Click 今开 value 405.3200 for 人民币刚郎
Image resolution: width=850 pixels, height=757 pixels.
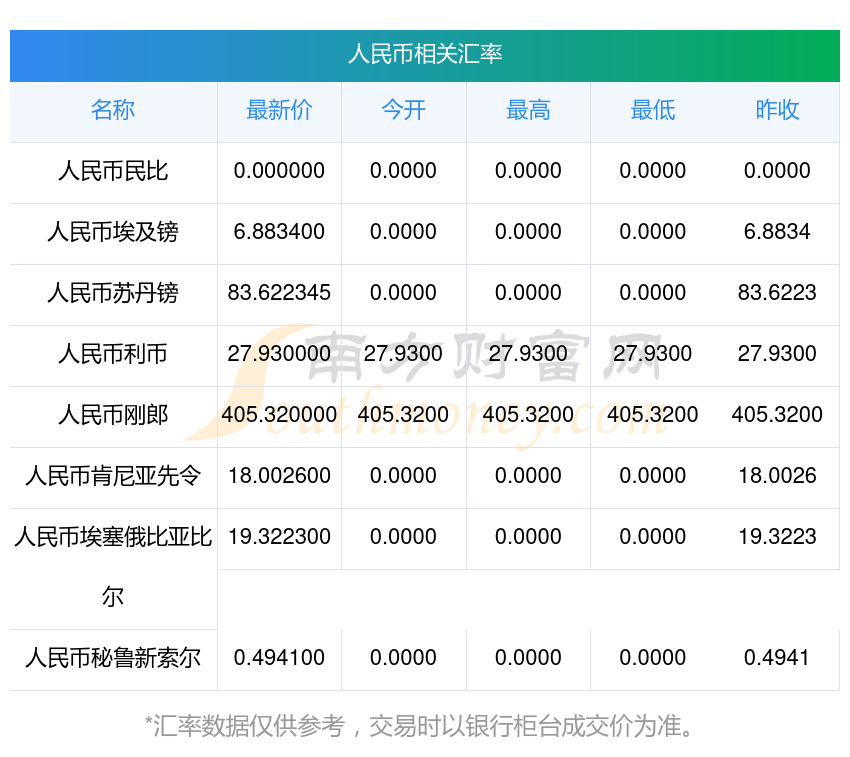click(x=403, y=415)
